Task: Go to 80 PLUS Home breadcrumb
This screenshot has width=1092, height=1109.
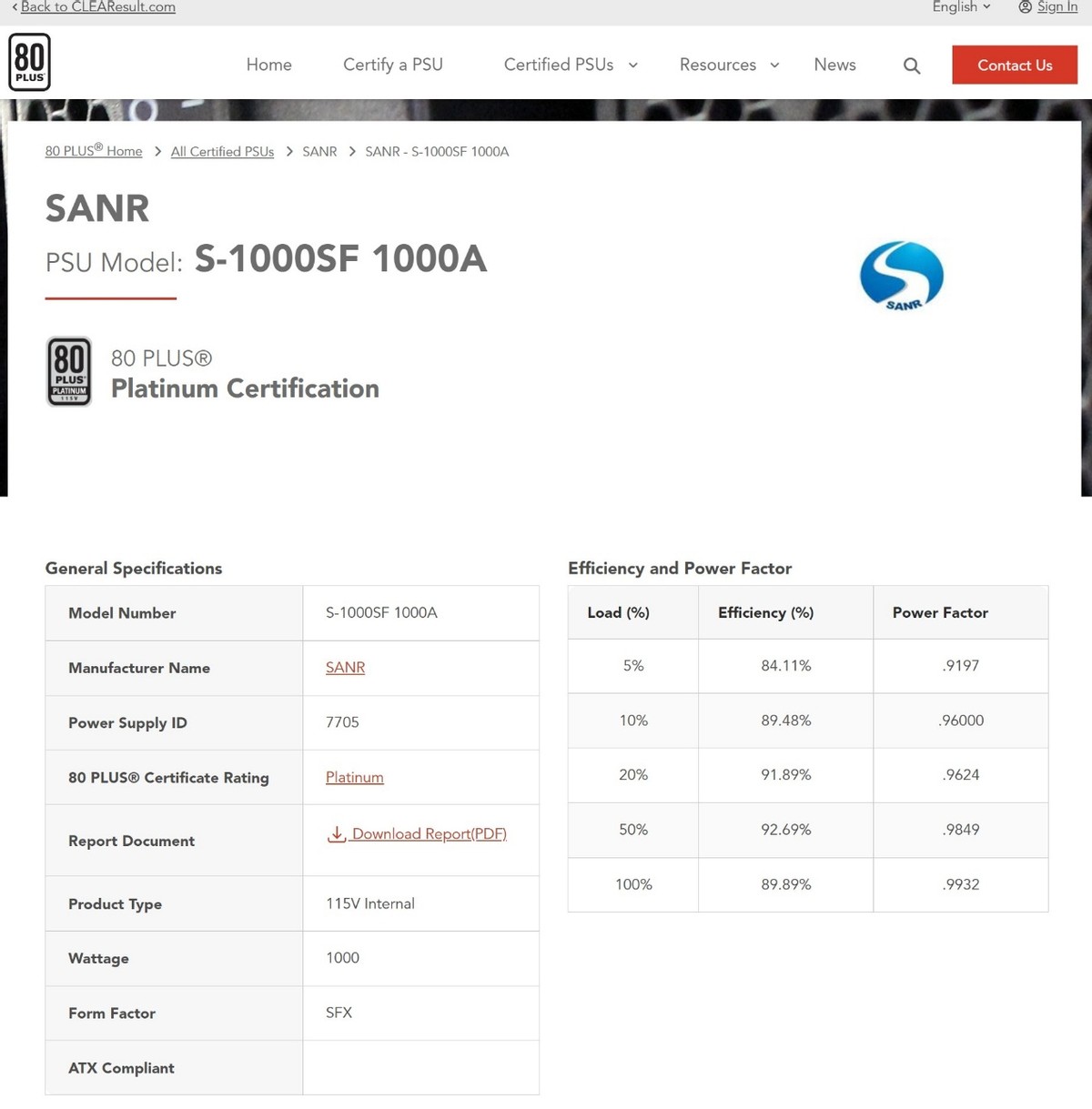Action: [94, 151]
